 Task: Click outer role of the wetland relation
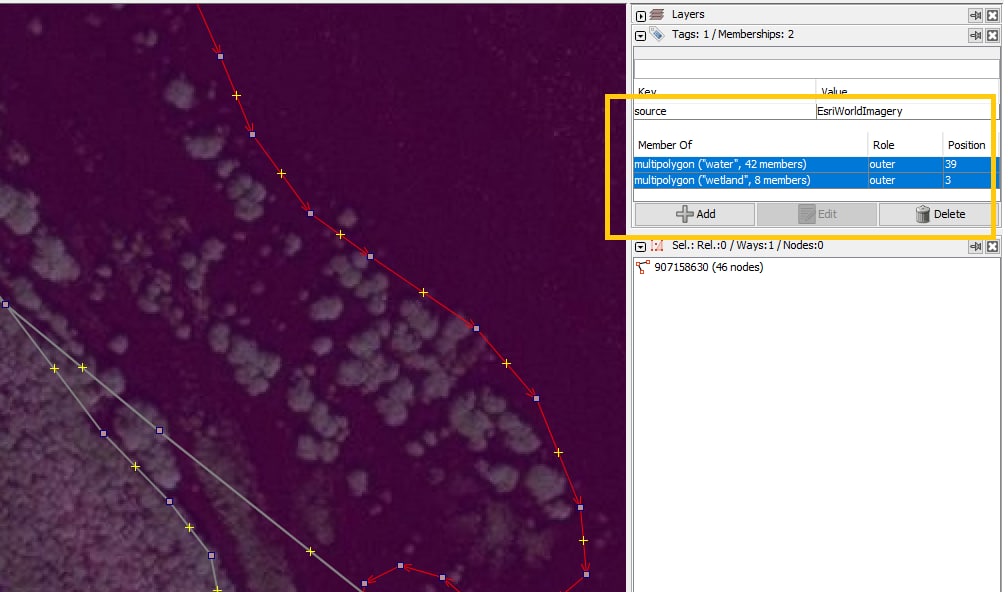pyautogui.click(x=905, y=181)
